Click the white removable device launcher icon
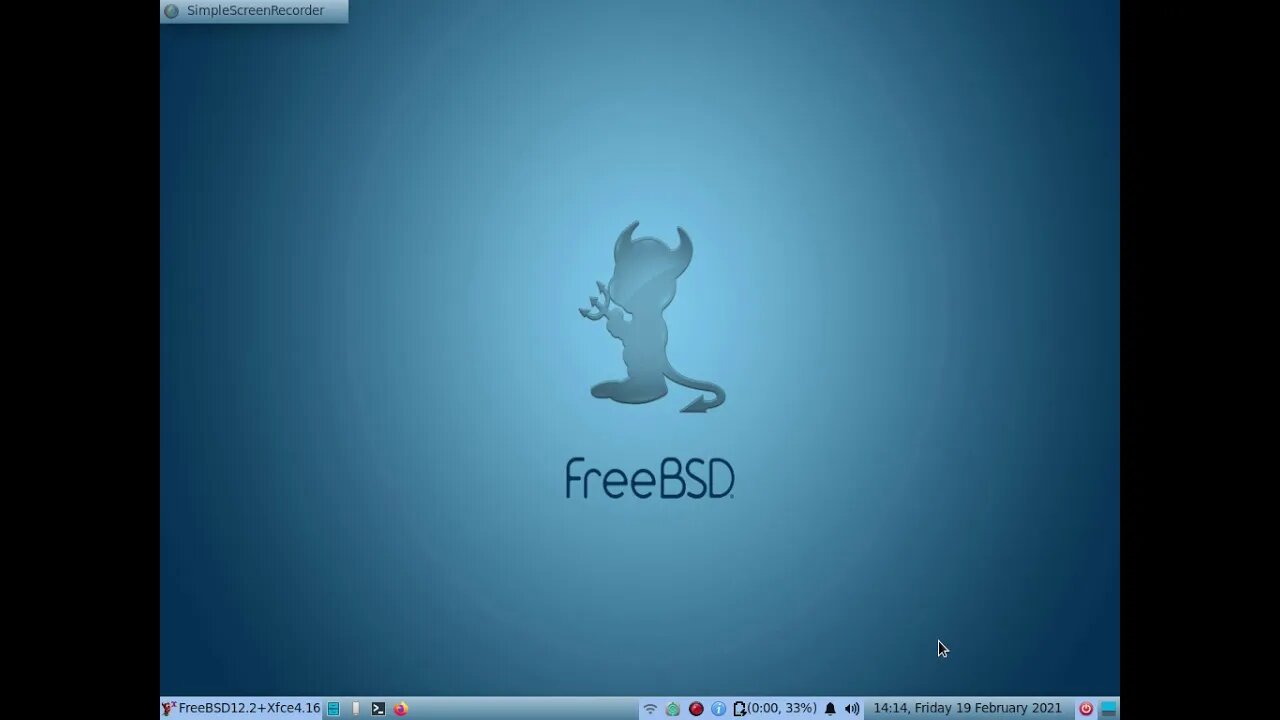 pyautogui.click(x=355, y=708)
